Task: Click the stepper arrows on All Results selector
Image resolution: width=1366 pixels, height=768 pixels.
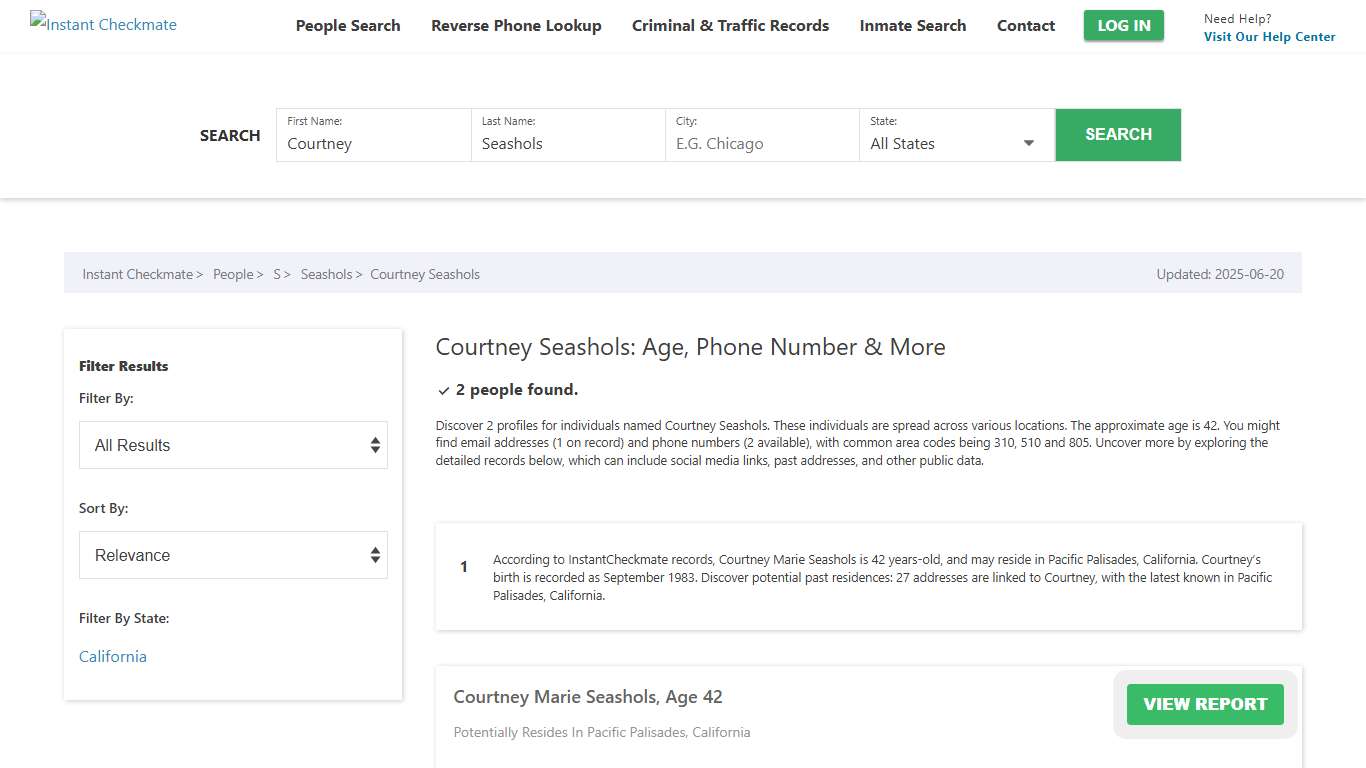Action: (375, 445)
